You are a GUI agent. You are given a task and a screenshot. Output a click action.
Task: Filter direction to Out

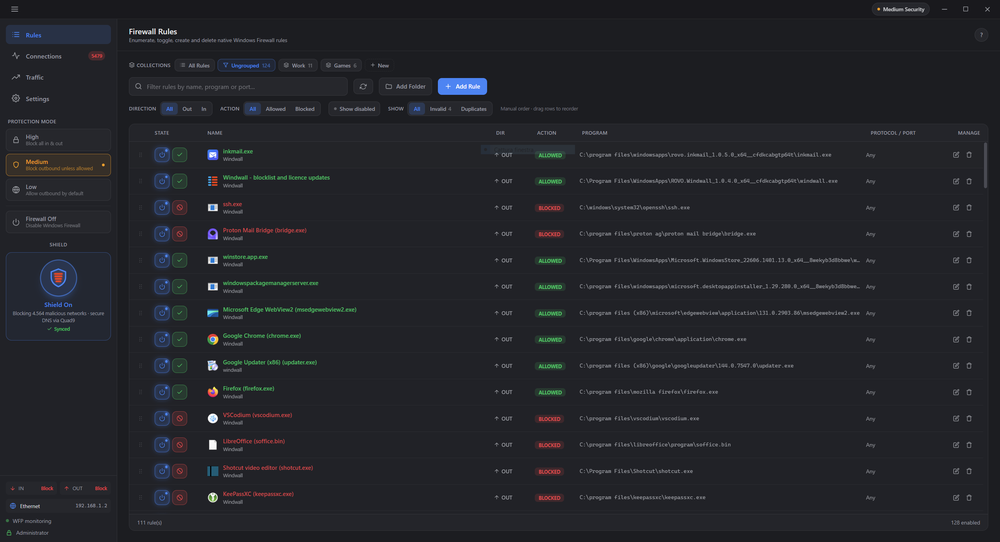point(187,109)
